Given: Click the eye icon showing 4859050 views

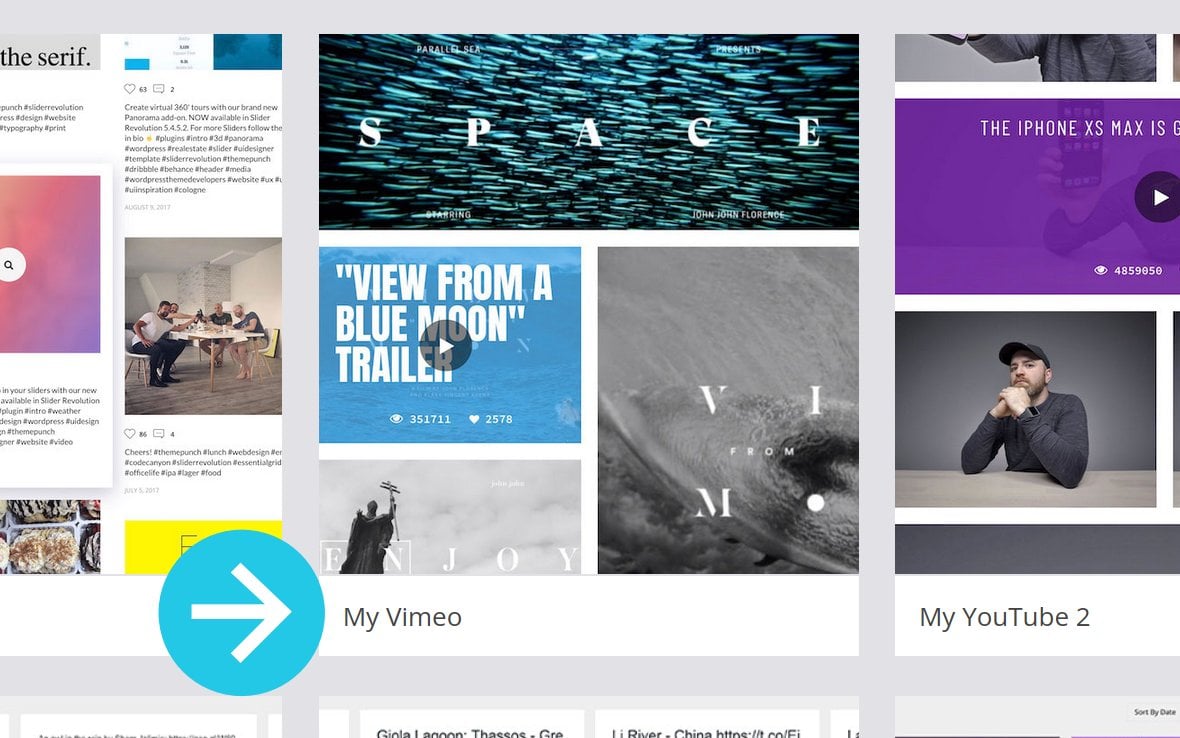Looking at the screenshot, I should pyautogui.click(x=1100, y=270).
